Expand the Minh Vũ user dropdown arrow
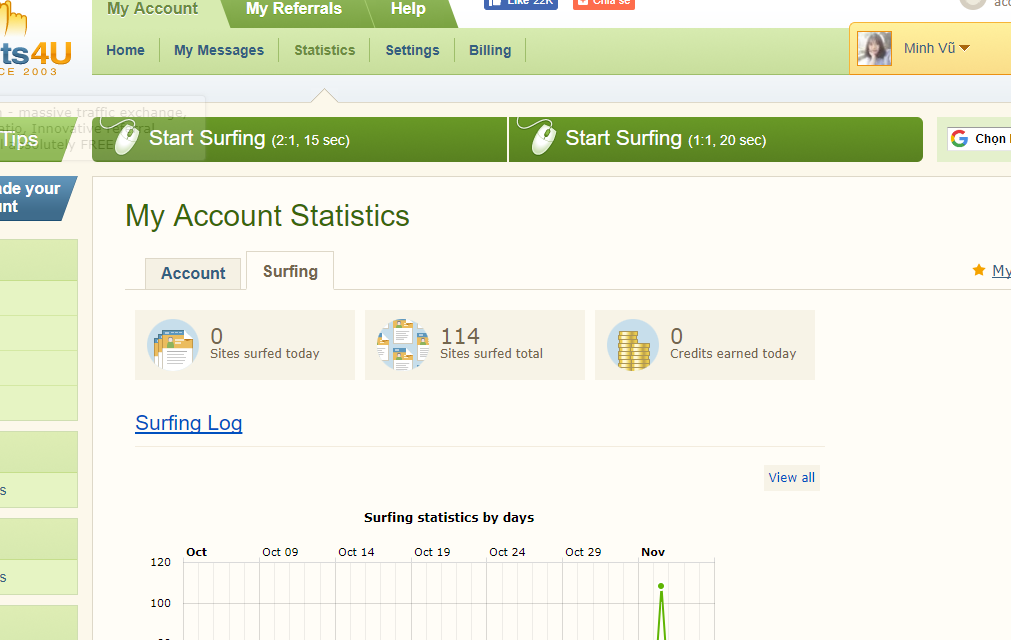The image size is (1011, 640). point(965,48)
